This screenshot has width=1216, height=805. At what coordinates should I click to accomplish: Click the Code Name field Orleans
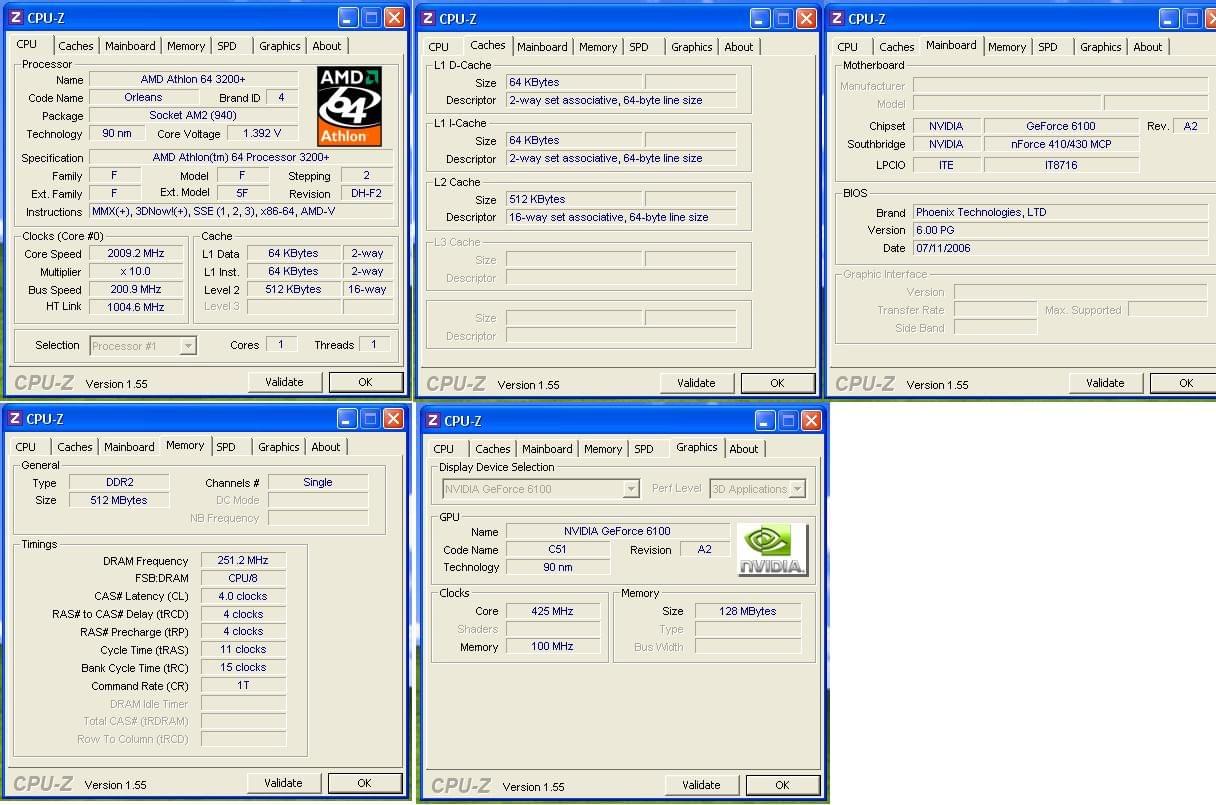143,97
